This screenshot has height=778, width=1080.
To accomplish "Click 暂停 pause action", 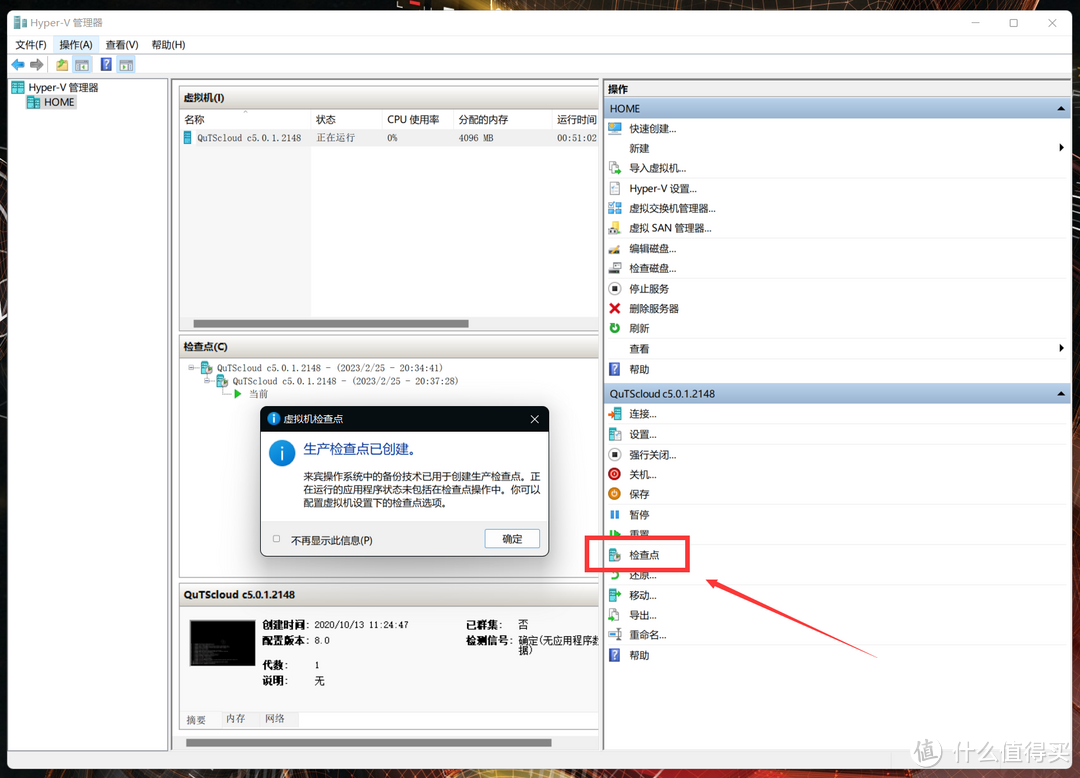I will point(638,514).
